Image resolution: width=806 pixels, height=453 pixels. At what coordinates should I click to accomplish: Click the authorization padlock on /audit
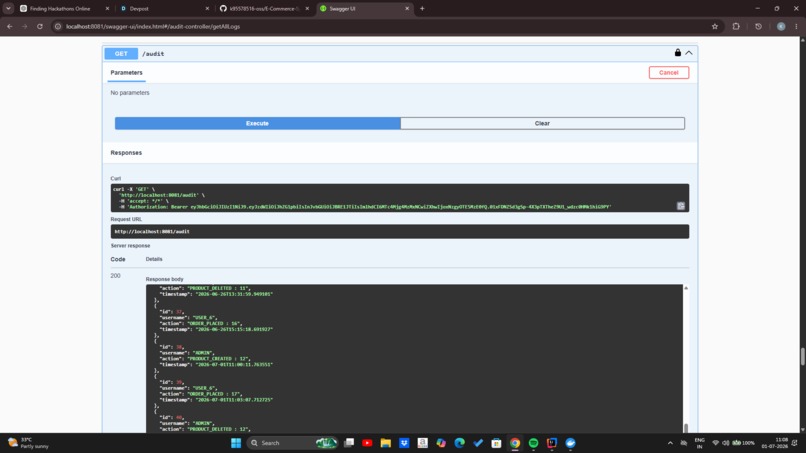coord(677,52)
